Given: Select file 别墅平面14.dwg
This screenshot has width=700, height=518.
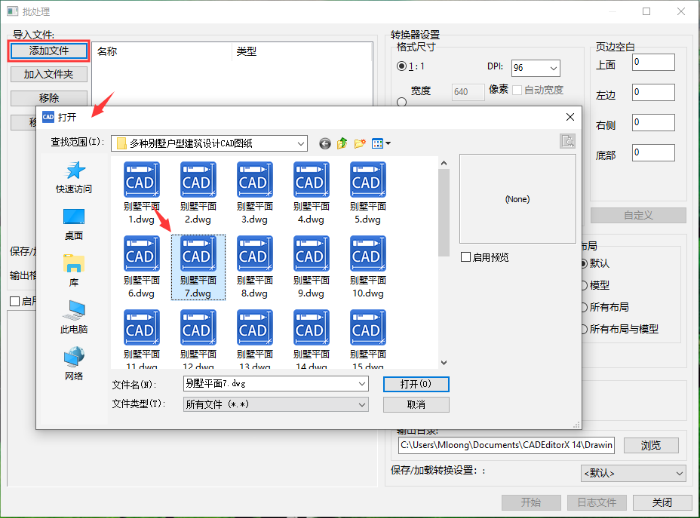Looking at the screenshot, I should pyautogui.click(x=311, y=339).
